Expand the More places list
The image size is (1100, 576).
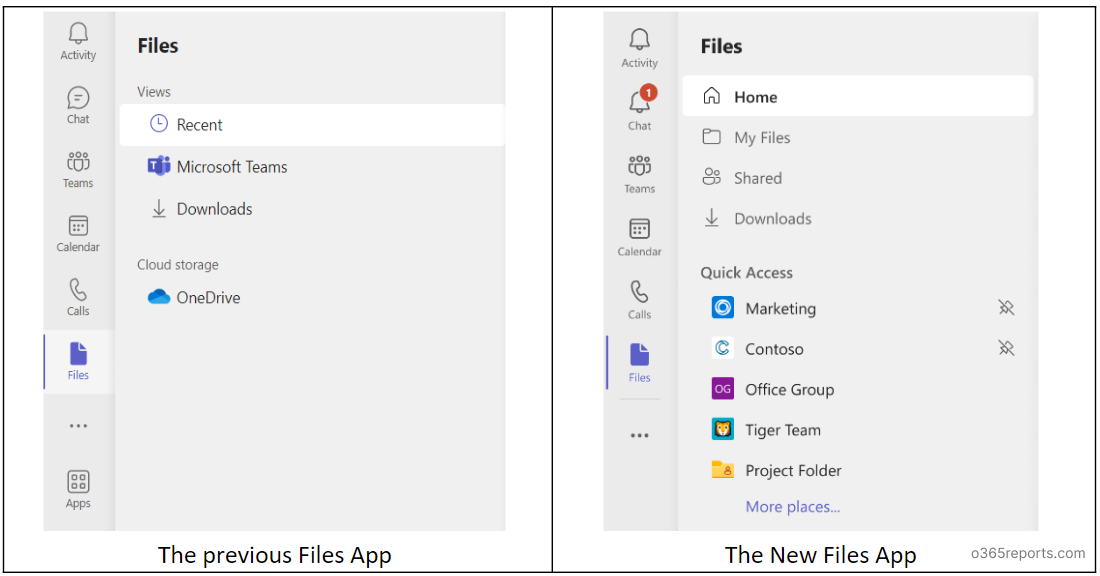coord(792,507)
